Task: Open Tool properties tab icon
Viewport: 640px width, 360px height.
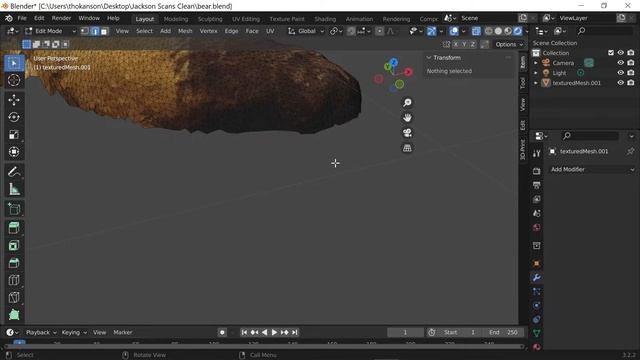Action: tap(536, 153)
